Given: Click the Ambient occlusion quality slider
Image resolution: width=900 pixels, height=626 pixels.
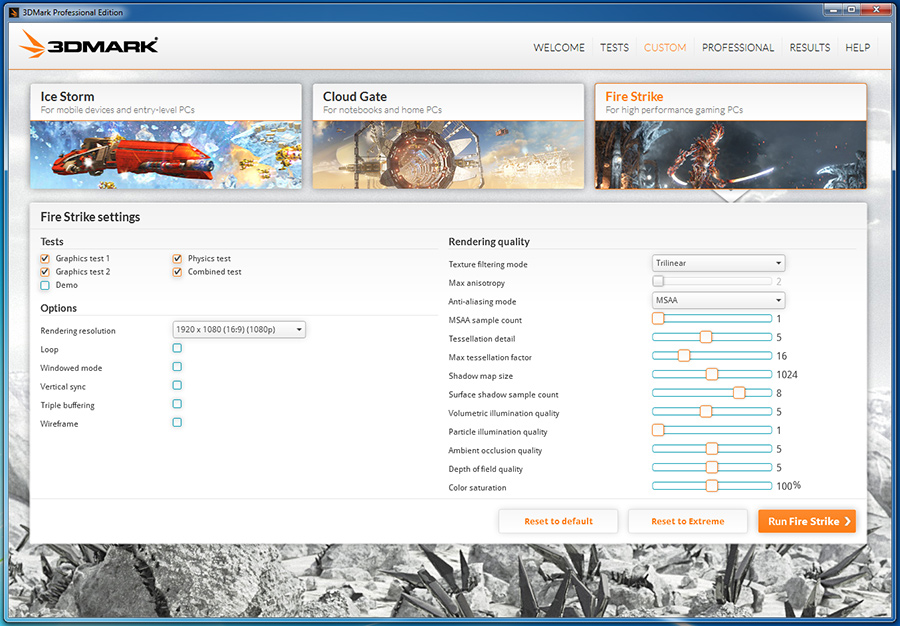Looking at the screenshot, I should [x=712, y=449].
